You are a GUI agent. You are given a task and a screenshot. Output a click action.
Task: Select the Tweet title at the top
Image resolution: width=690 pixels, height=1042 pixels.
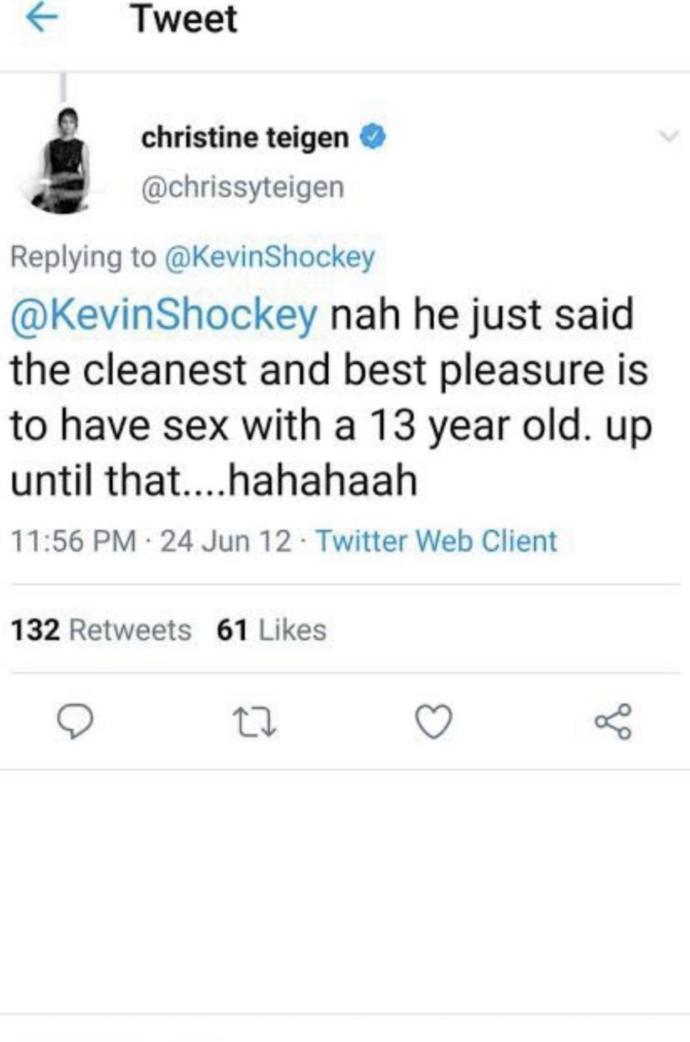[x=183, y=19]
